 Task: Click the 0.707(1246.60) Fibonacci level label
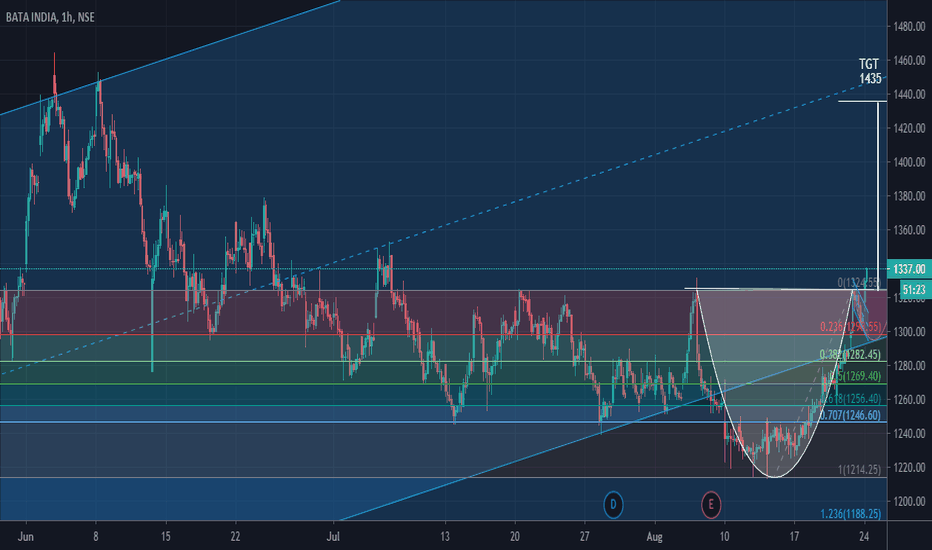click(850, 415)
